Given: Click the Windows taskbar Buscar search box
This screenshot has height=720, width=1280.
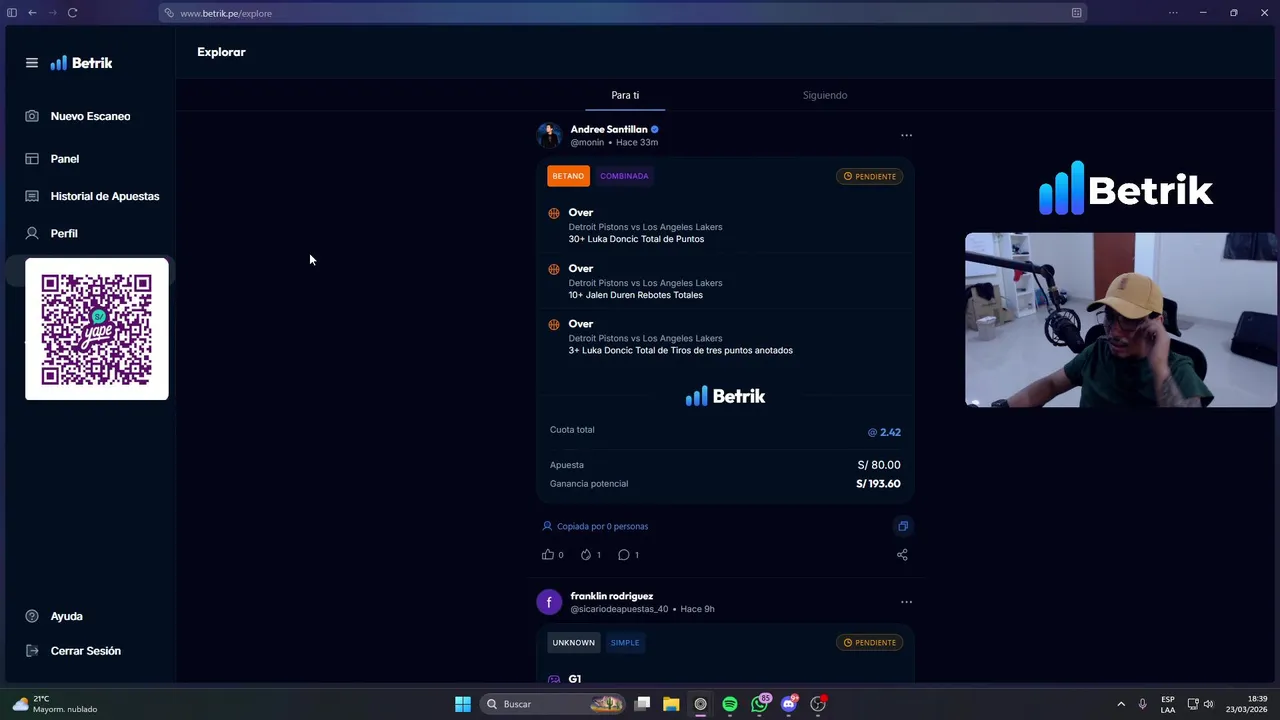Looking at the screenshot, I should (x=552, y=704).
